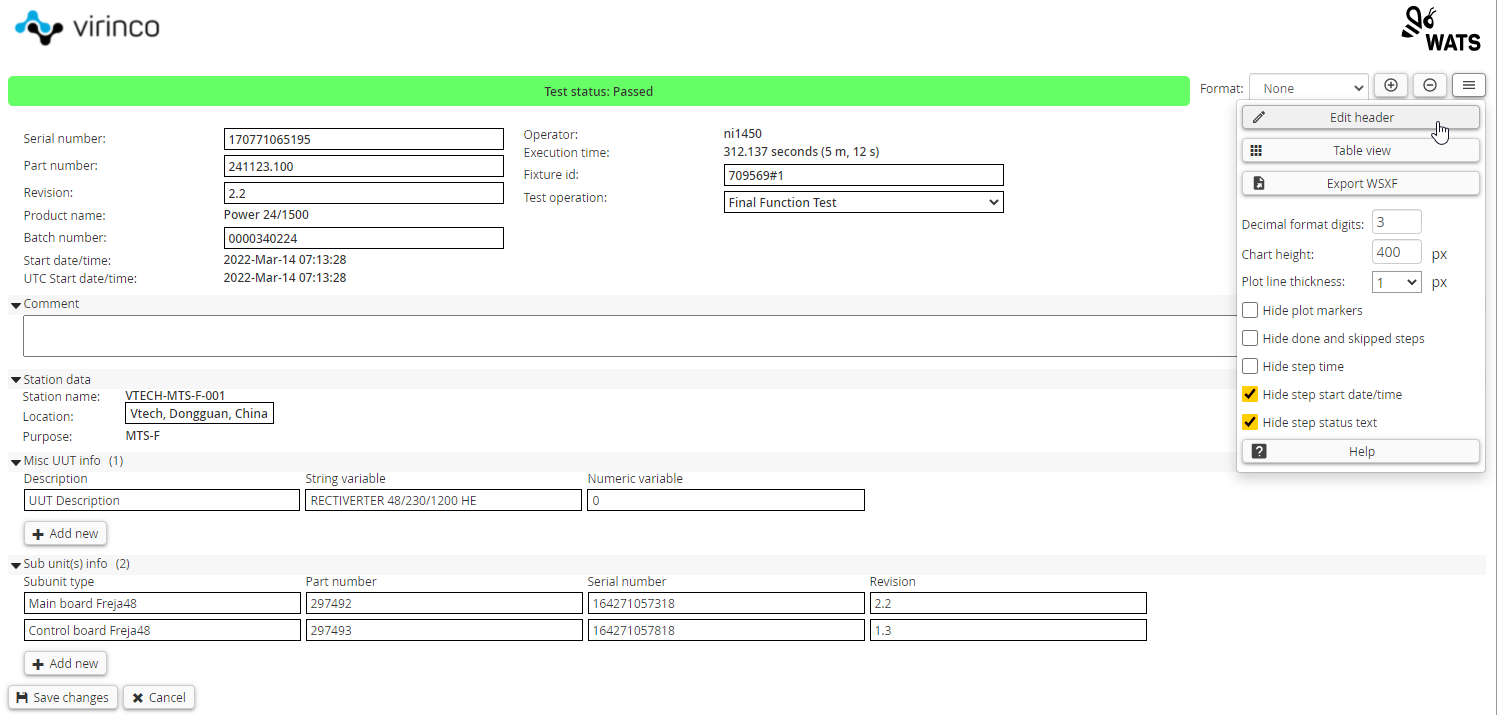Viewport: 1497px width, 715px height.
Task: Click Main board revision 2.2 field
Action: click(x=1008, y=603)
